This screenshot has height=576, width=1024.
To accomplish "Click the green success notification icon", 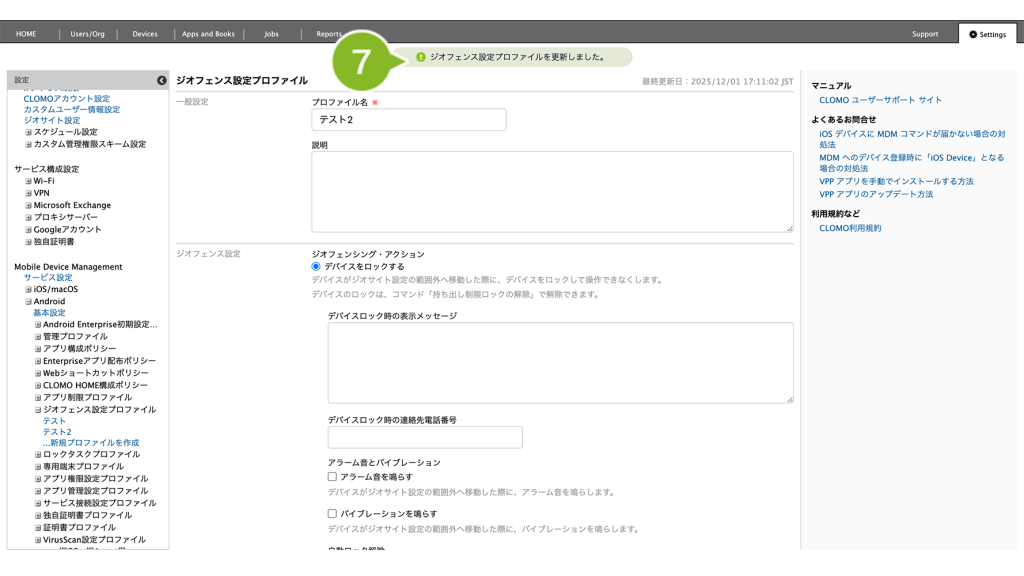I will pyautogui.click(x=420, y=57).
